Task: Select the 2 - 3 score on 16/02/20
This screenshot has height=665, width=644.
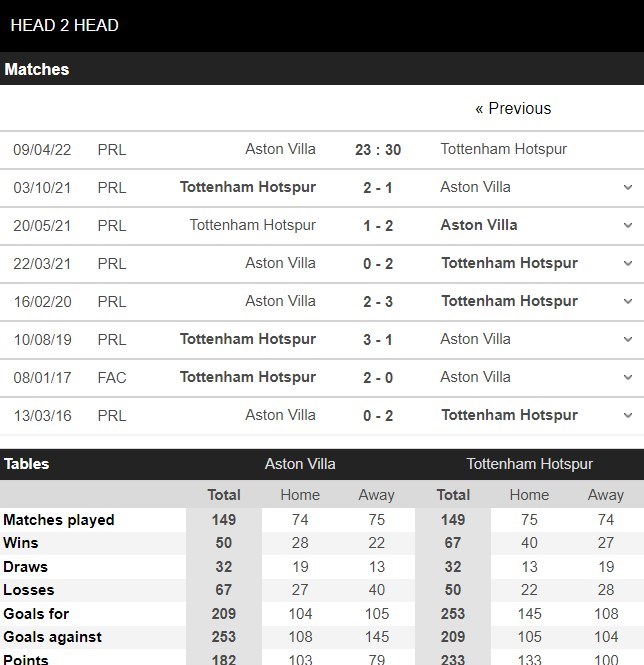Action: coord(378,302)
